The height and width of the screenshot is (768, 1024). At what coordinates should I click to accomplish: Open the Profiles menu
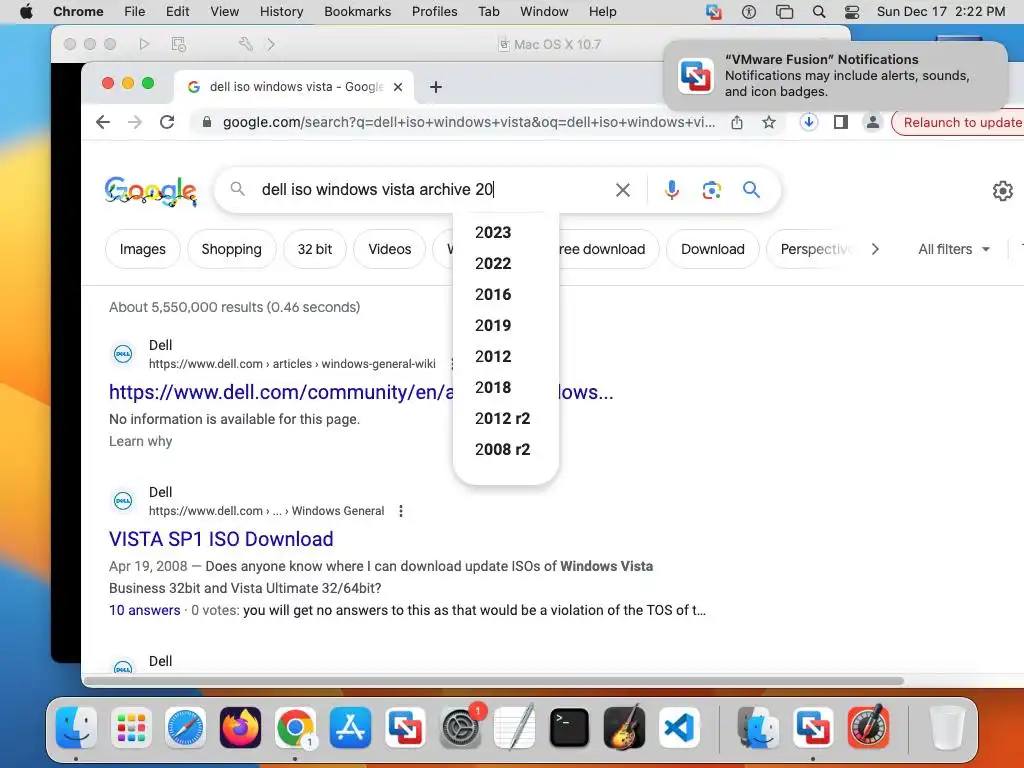point(434,11)
